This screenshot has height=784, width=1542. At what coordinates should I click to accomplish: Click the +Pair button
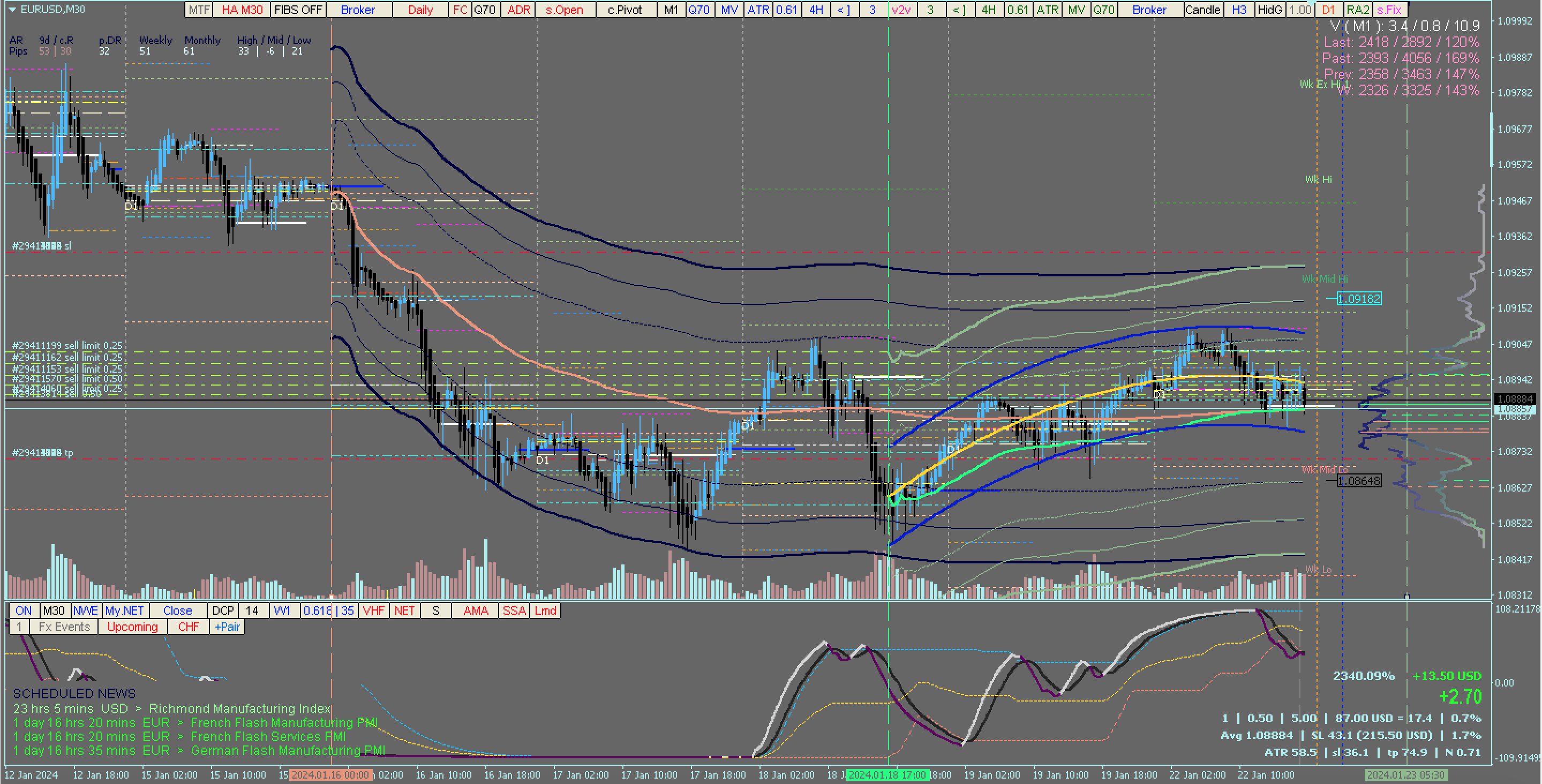[x=227, y=627]
